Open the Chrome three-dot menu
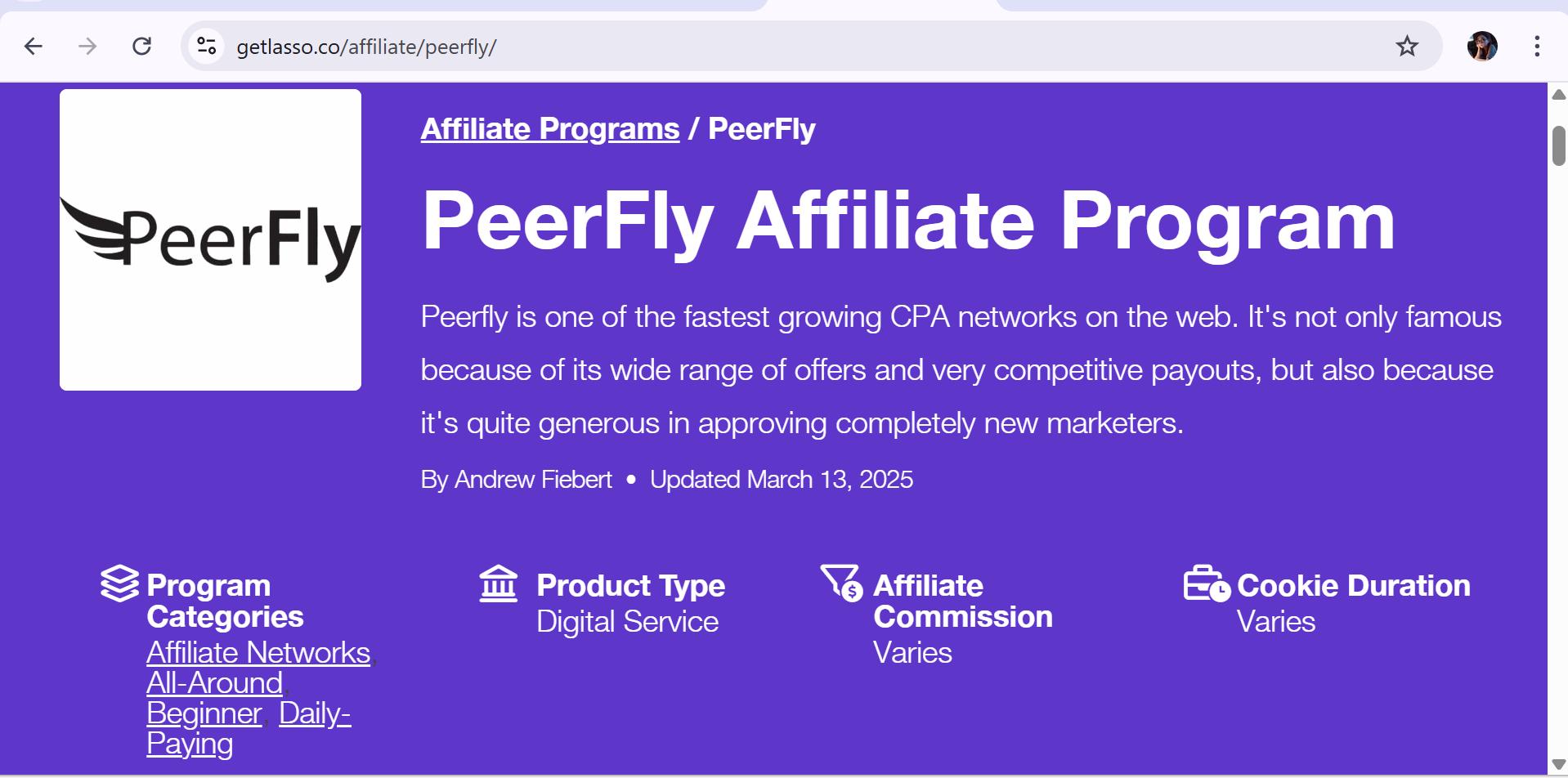The width and height of the screenshot is (1568, 778). coord(1537,47)
